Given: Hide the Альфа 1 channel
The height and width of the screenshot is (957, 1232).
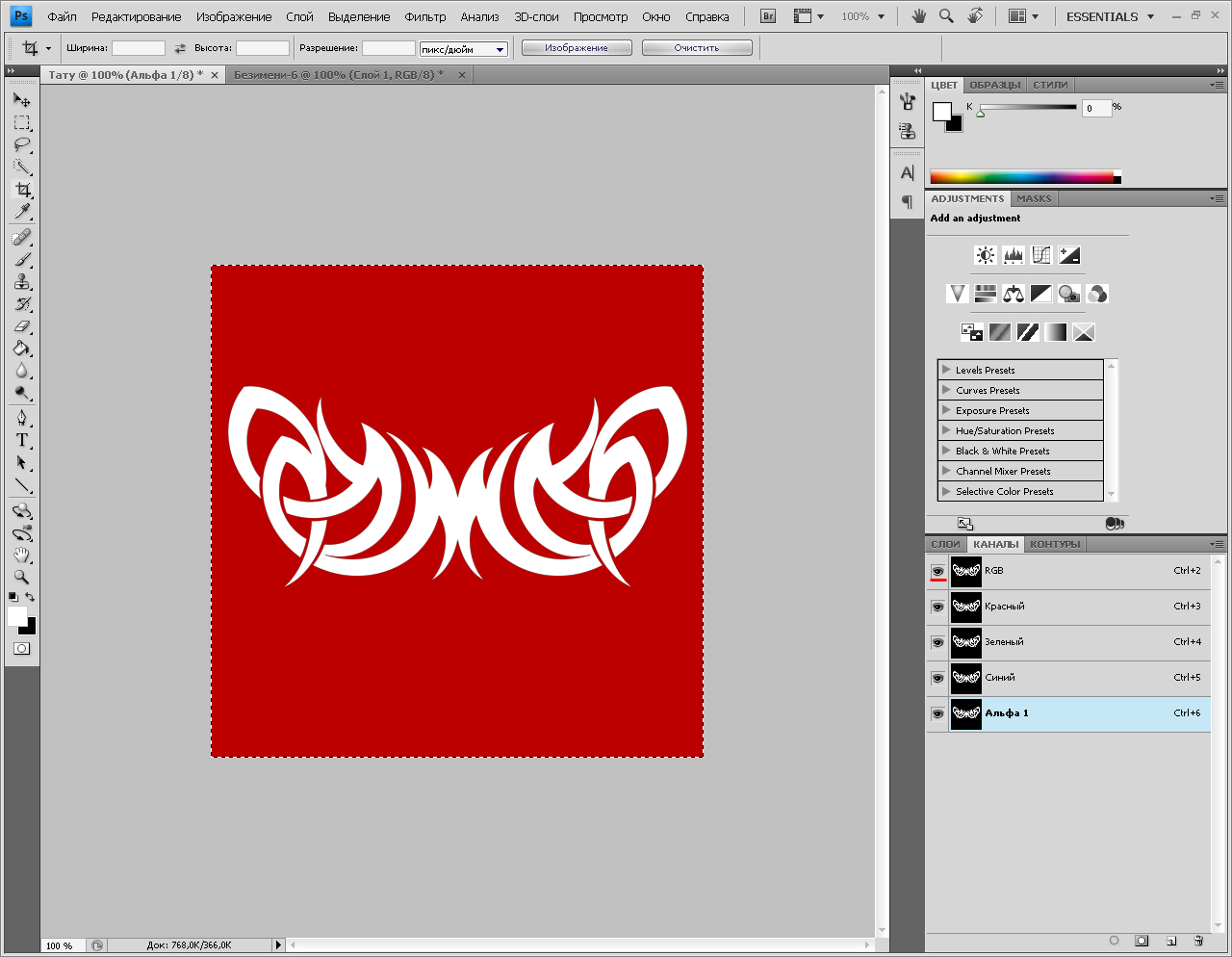Looking at the screenshot, I should (x=937, y=713).
